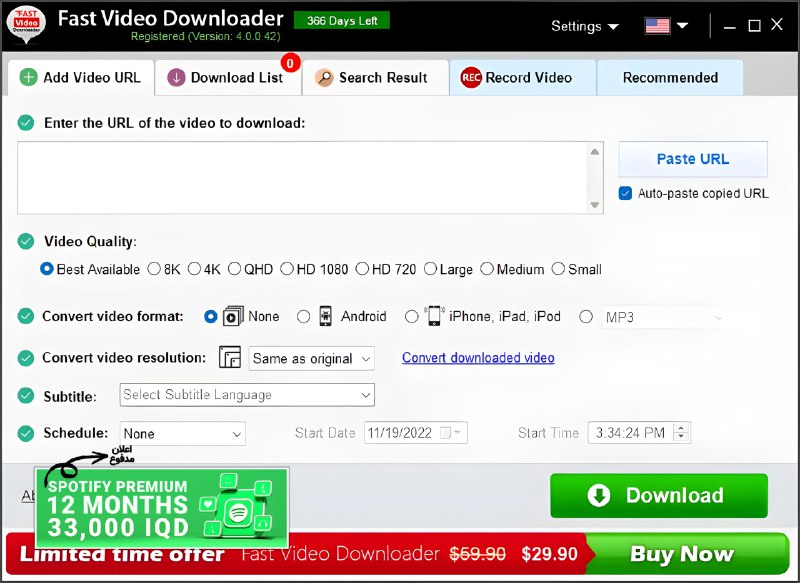Image resolution: width=800 pixels, height=583 pixels.
Task: Click the video resolution layout icon
Action: click(230, 357)
